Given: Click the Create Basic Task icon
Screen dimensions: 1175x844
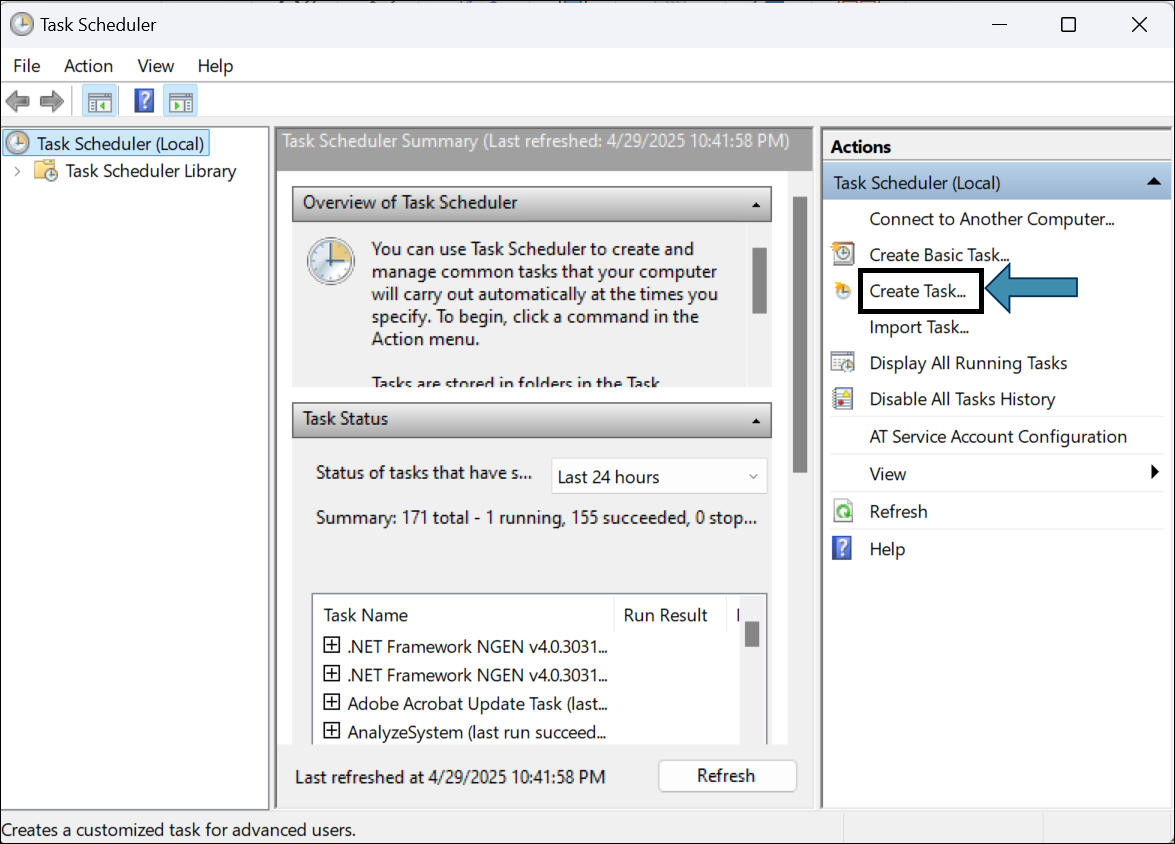Looking at the screenshot, I should [x=843, y=255].
